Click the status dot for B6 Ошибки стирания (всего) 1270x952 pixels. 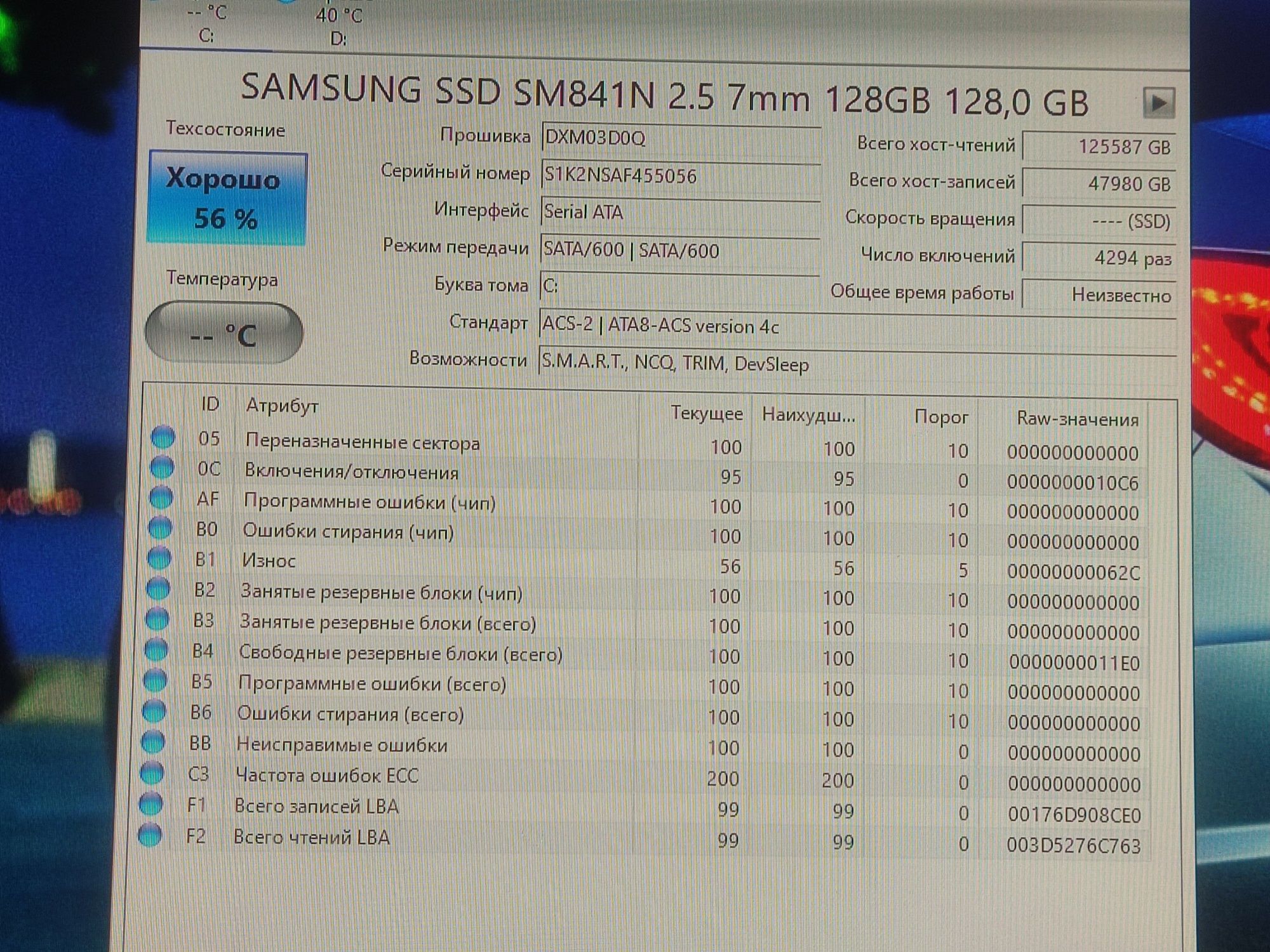pyautogui.click(x=154, y=711)
